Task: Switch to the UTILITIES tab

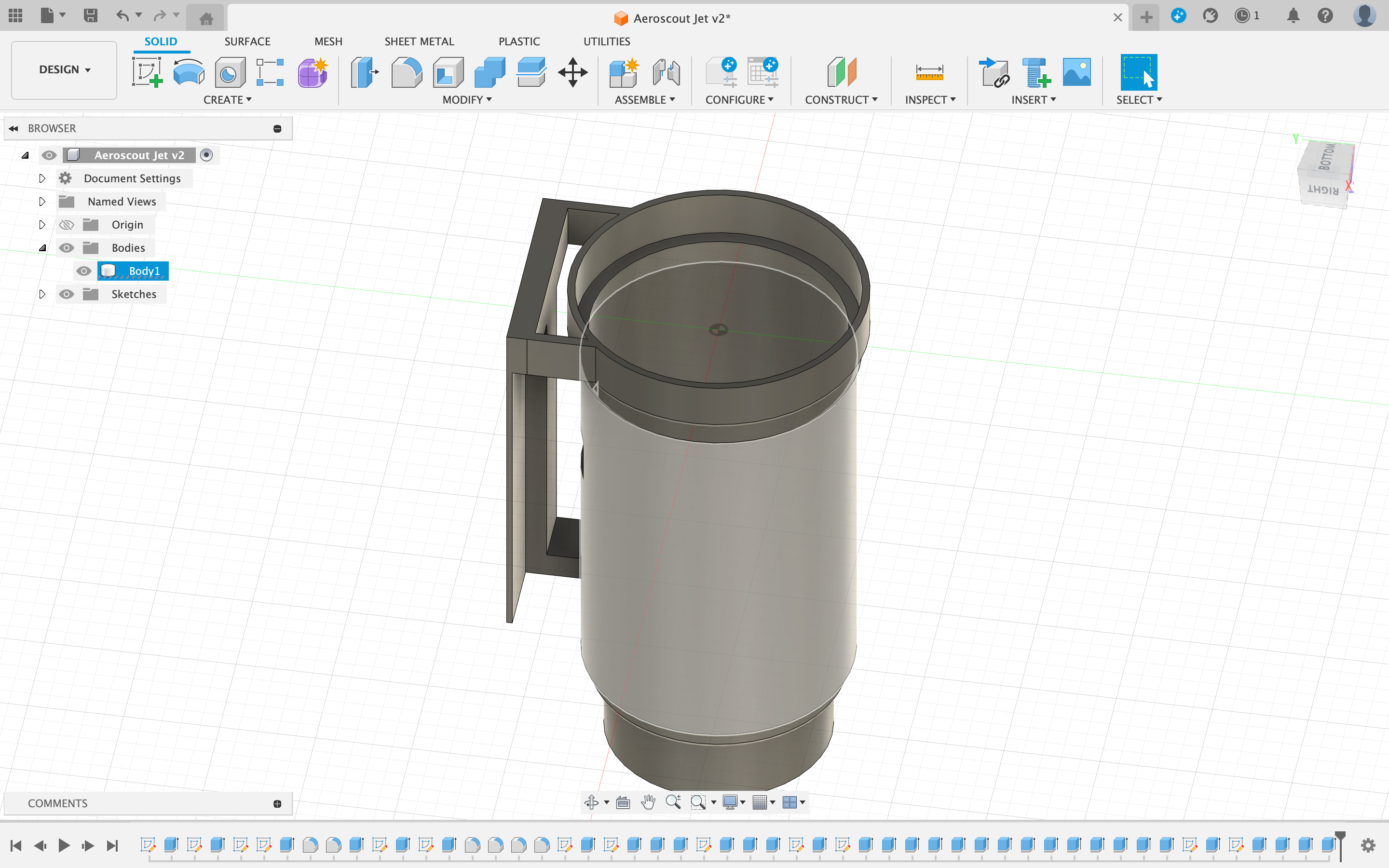Action: 607,41
